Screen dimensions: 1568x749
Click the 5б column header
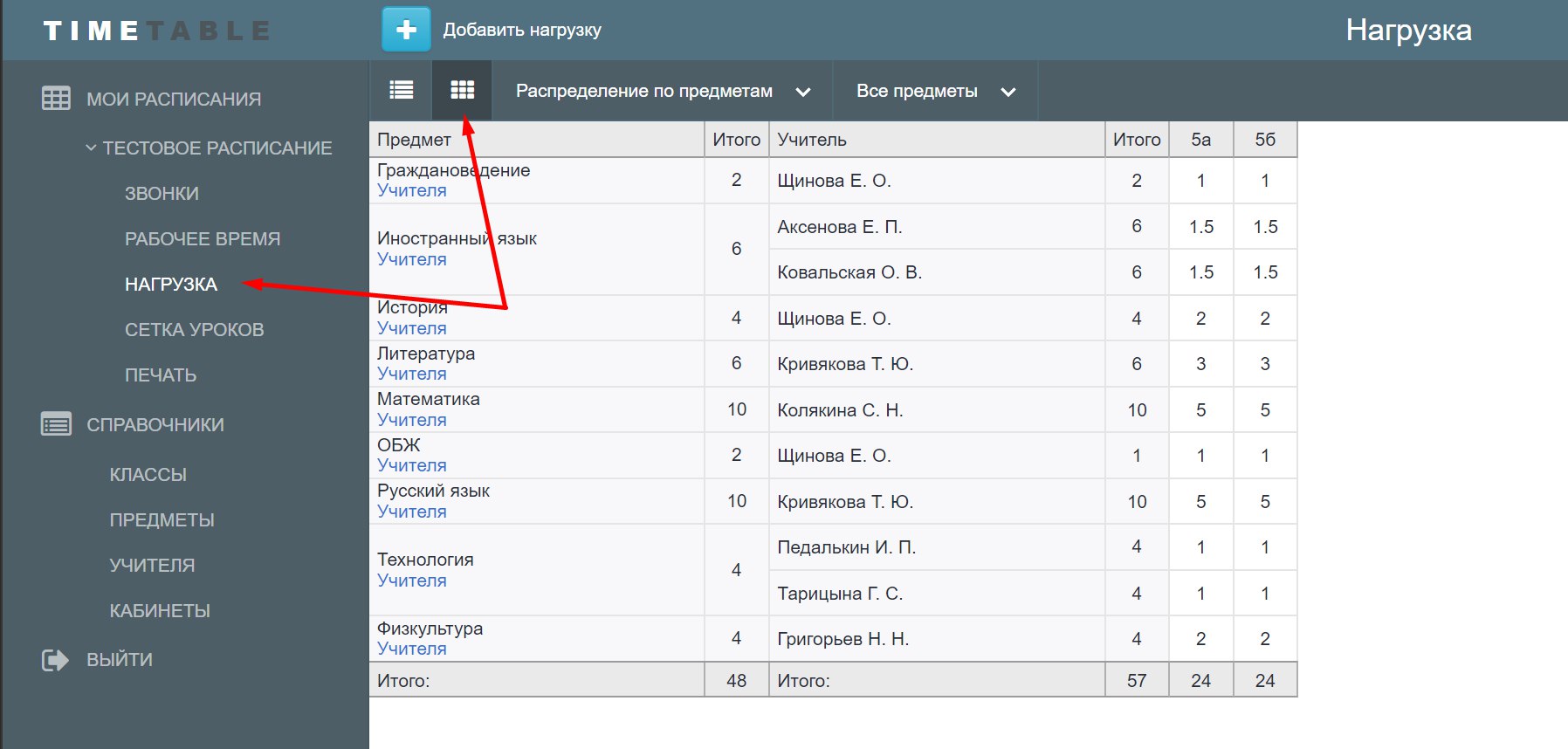click(x=1265, y=140)
